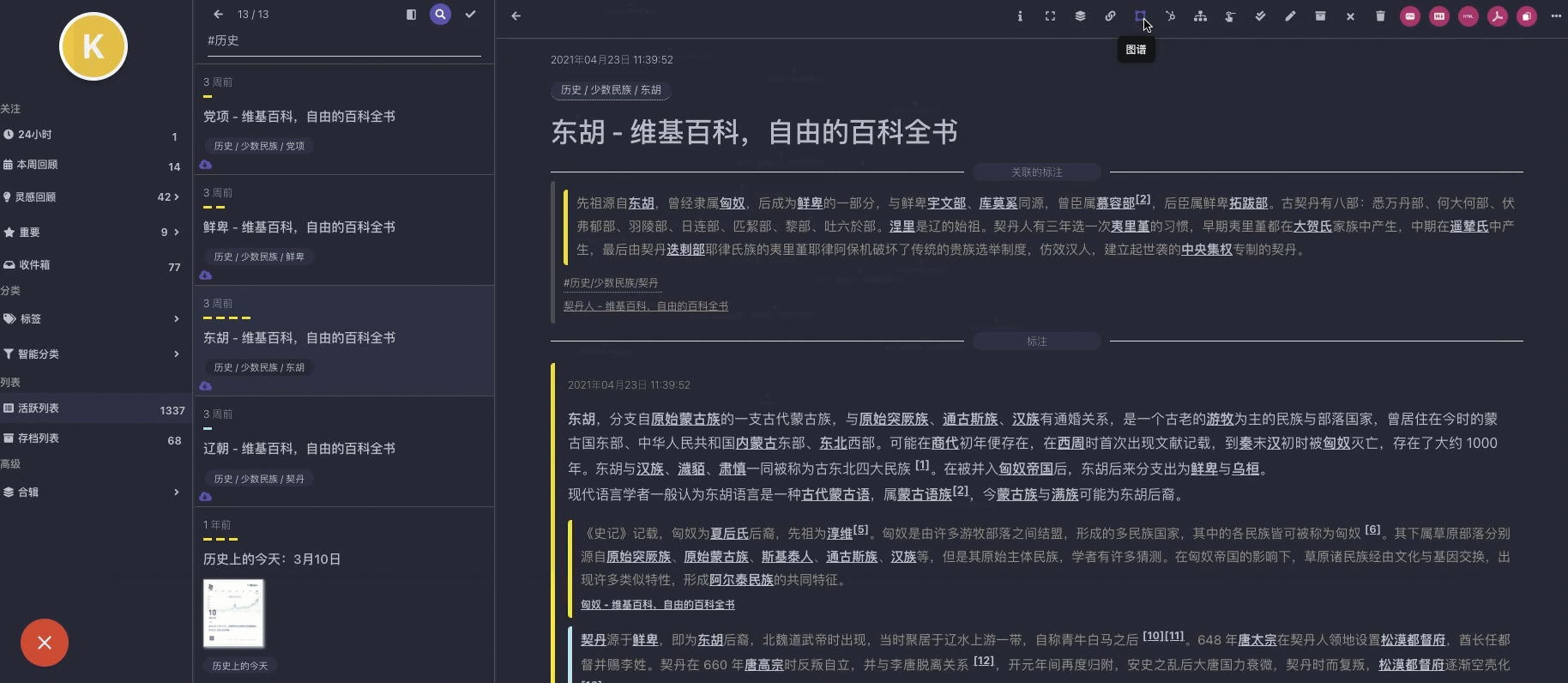Open the sitemap hierarchy icon

[x=1200, y=16]
